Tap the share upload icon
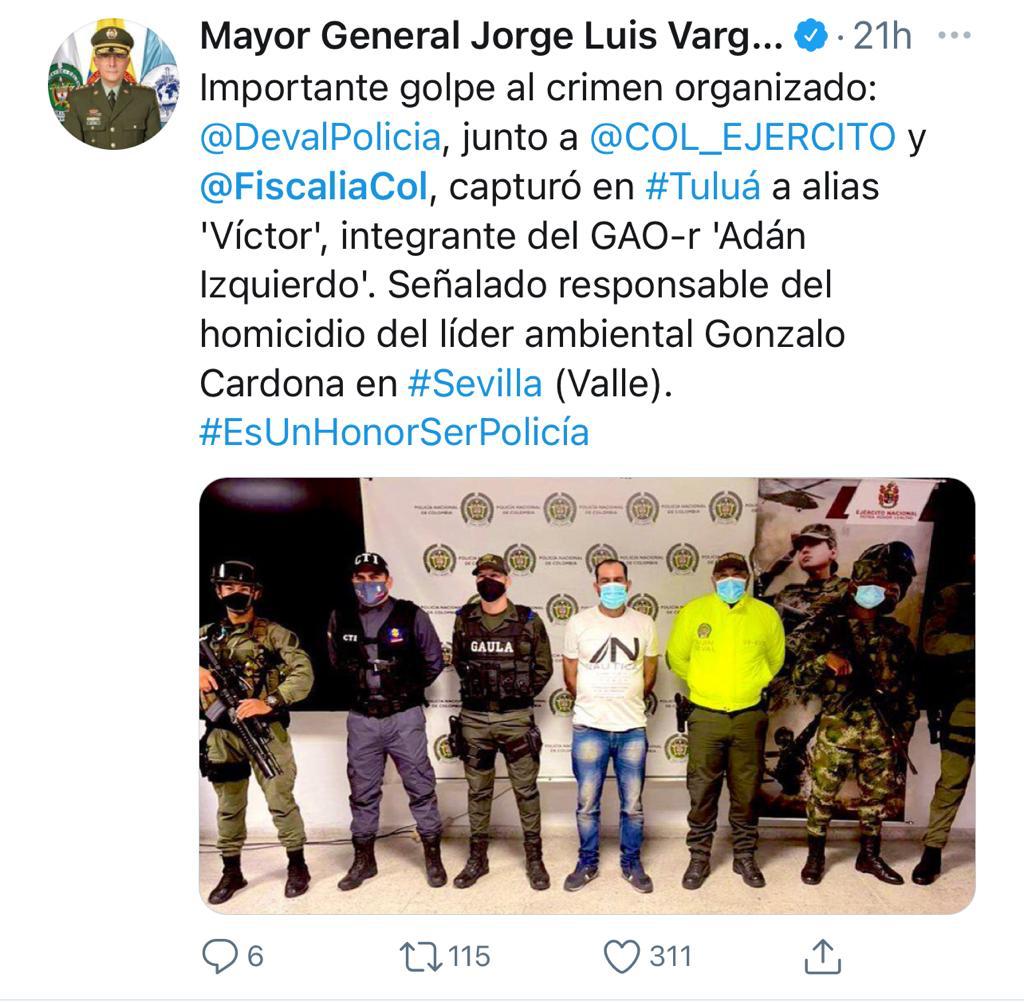 click(822, 957)
